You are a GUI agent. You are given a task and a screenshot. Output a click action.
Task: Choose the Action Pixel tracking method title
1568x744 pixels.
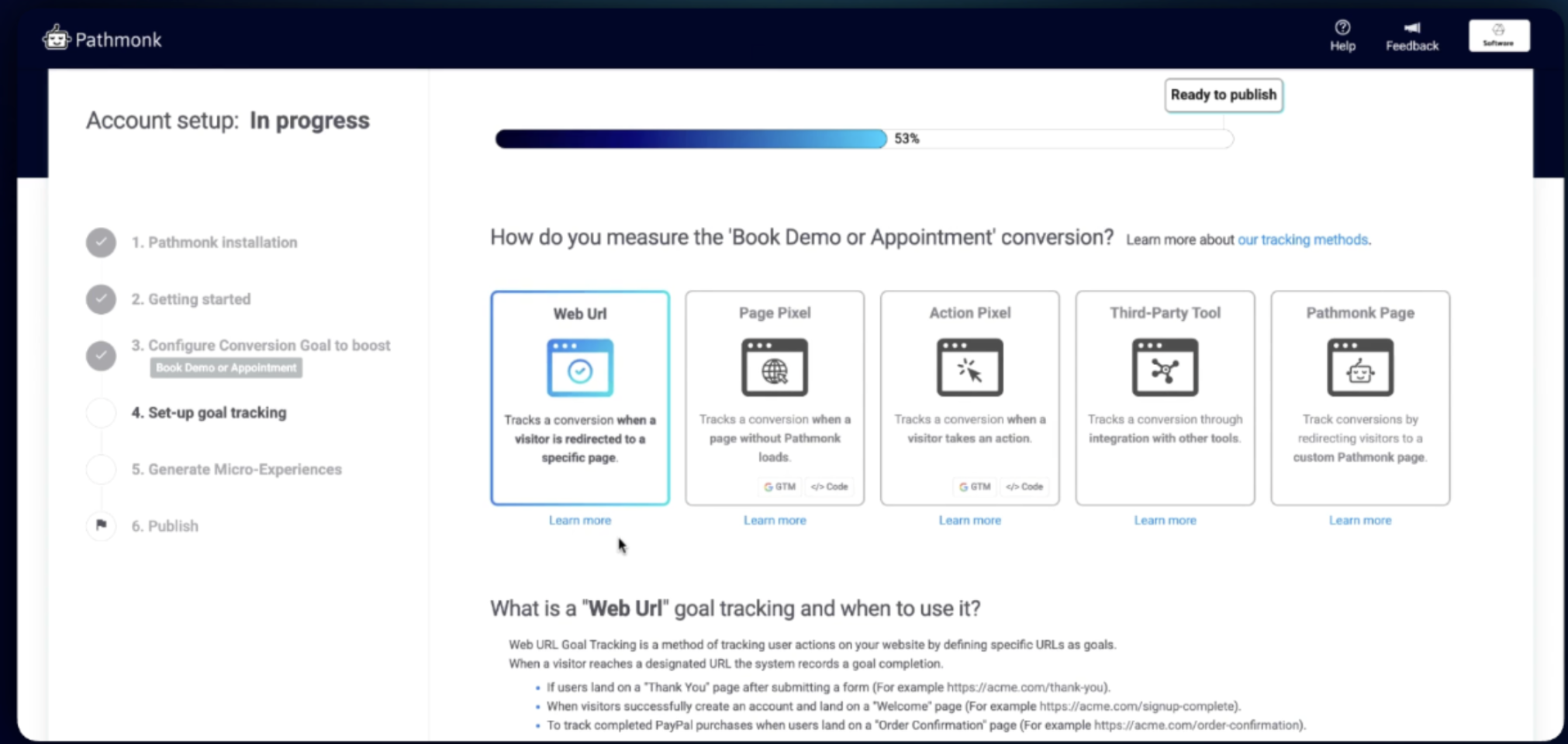[970, 313]
